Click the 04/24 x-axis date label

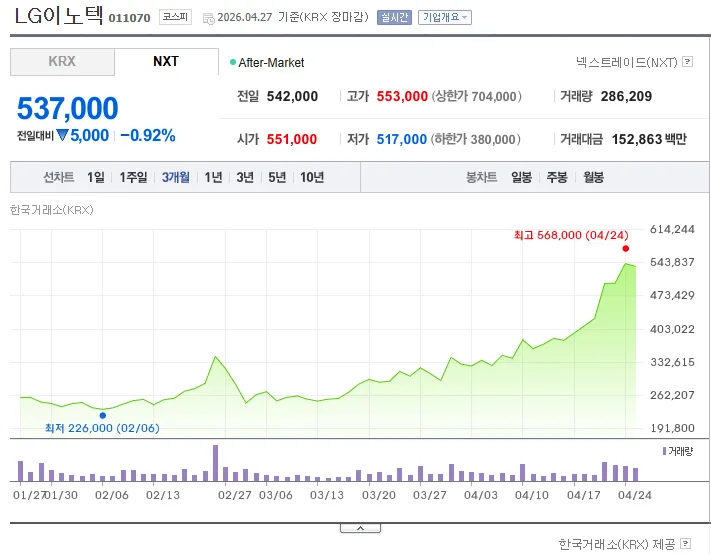(x=634, y=495)
